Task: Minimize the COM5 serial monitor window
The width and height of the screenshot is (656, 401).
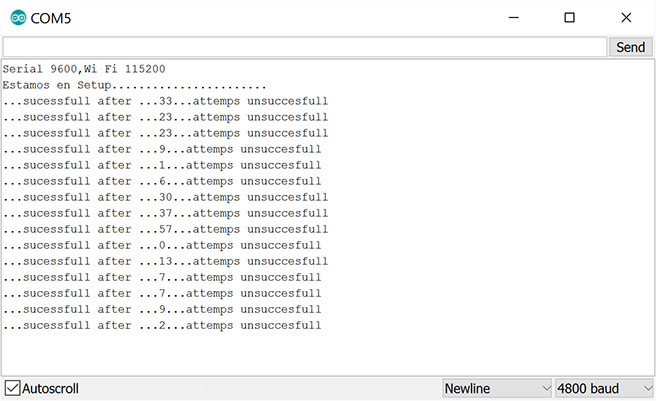Action: [x=514, y=18]
